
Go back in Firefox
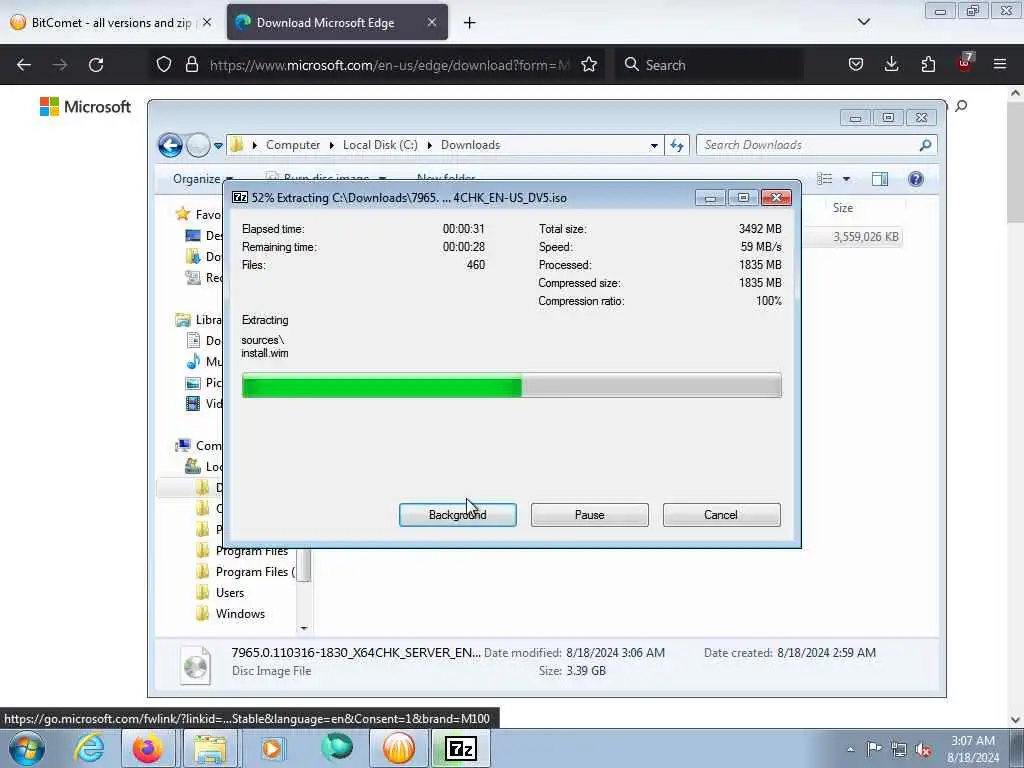[24, 65]
